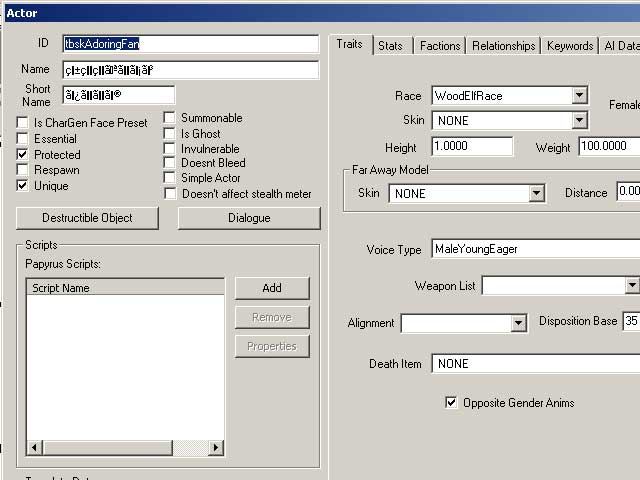Toggle the Is CharGen Face Preset checkbox
Image resolution: width=640 pixels, height=480 pixels.
[22, 122]
